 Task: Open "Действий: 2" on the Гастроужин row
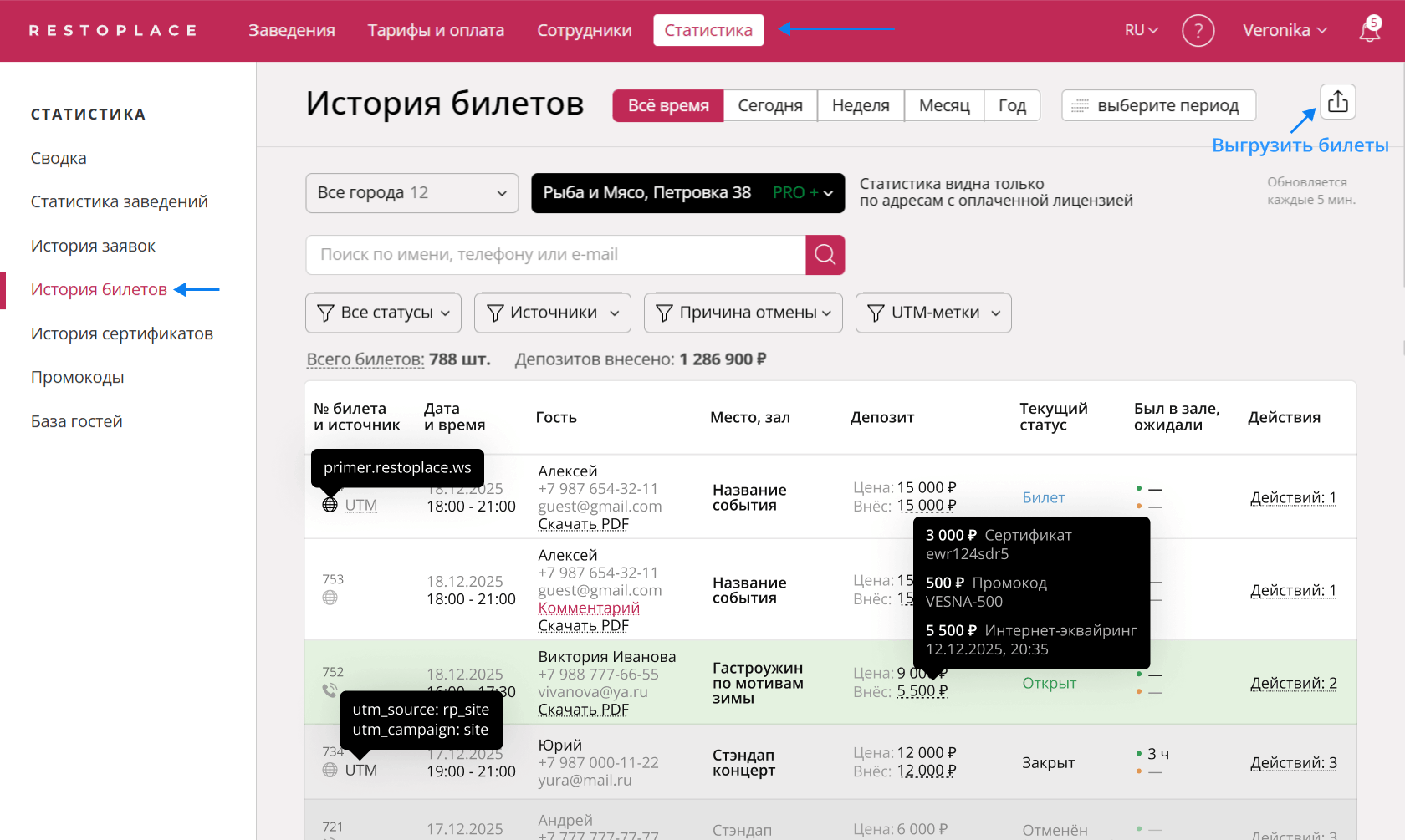1293,683
